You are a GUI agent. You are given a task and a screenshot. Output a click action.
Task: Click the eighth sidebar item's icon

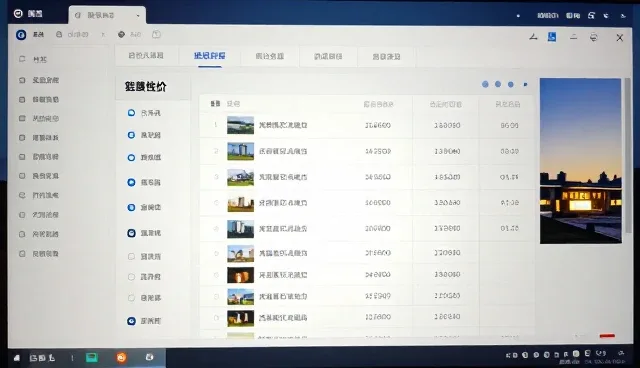[22, 195]
